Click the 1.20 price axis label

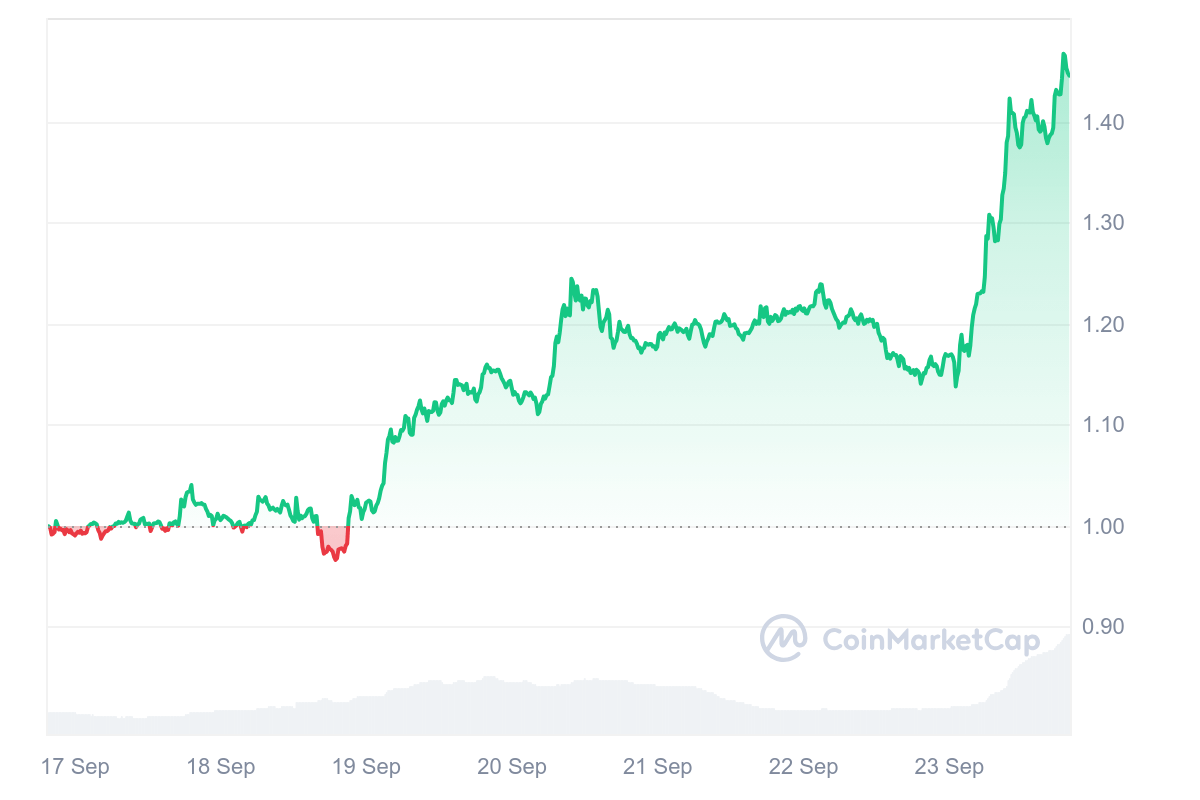coord(1104,324)
